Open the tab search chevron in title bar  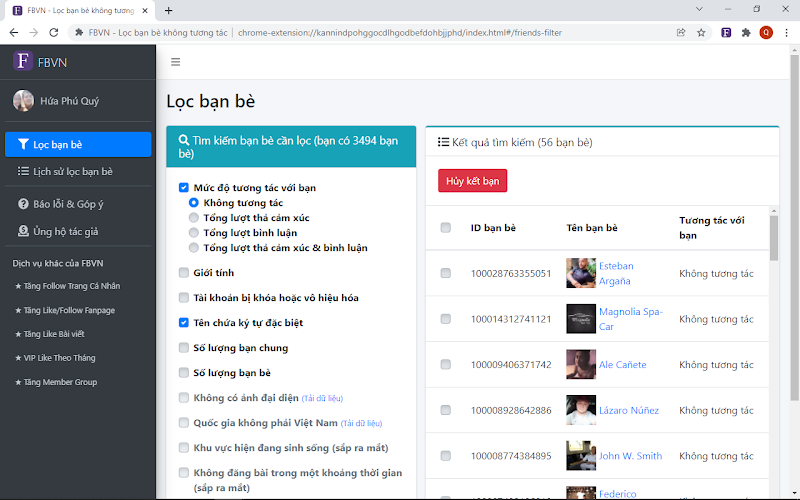699,9
